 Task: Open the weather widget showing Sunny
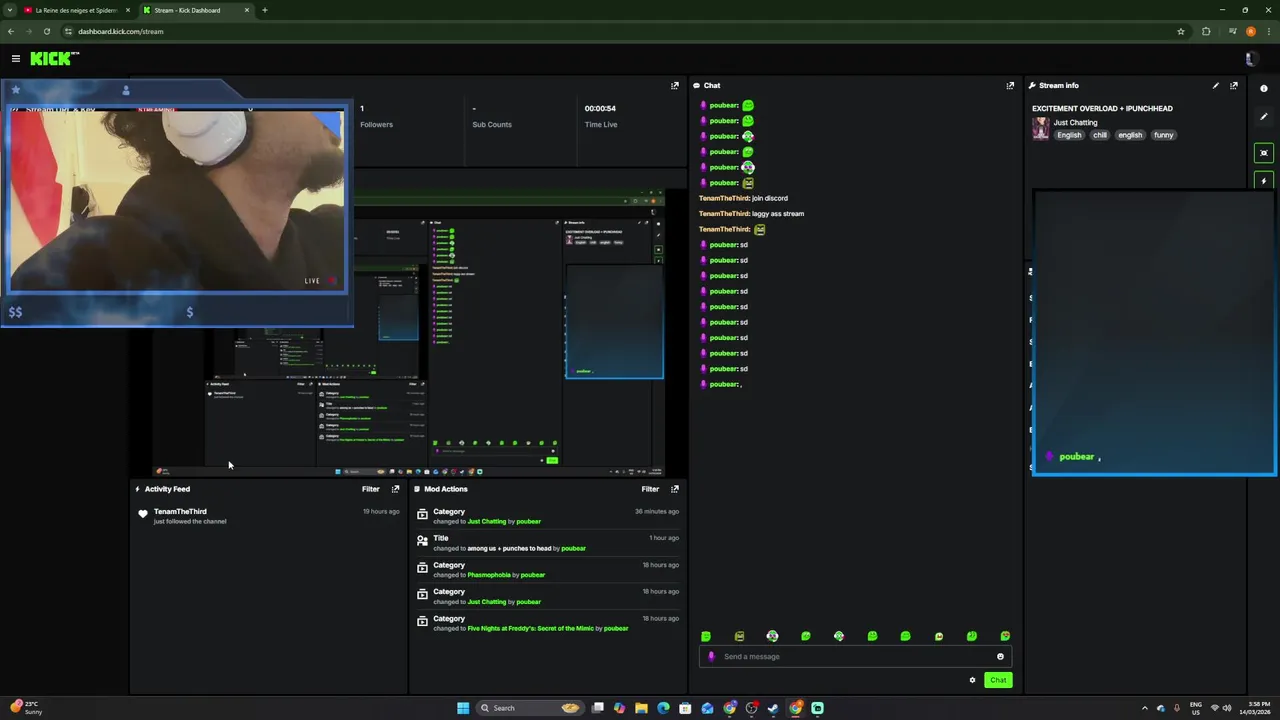coord(27,707)
